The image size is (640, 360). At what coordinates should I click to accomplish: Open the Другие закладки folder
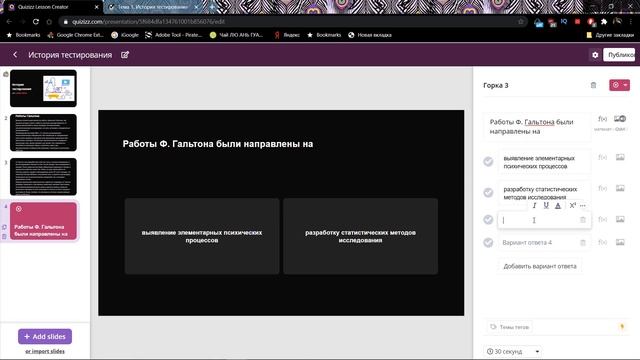(x=610, y=35)
